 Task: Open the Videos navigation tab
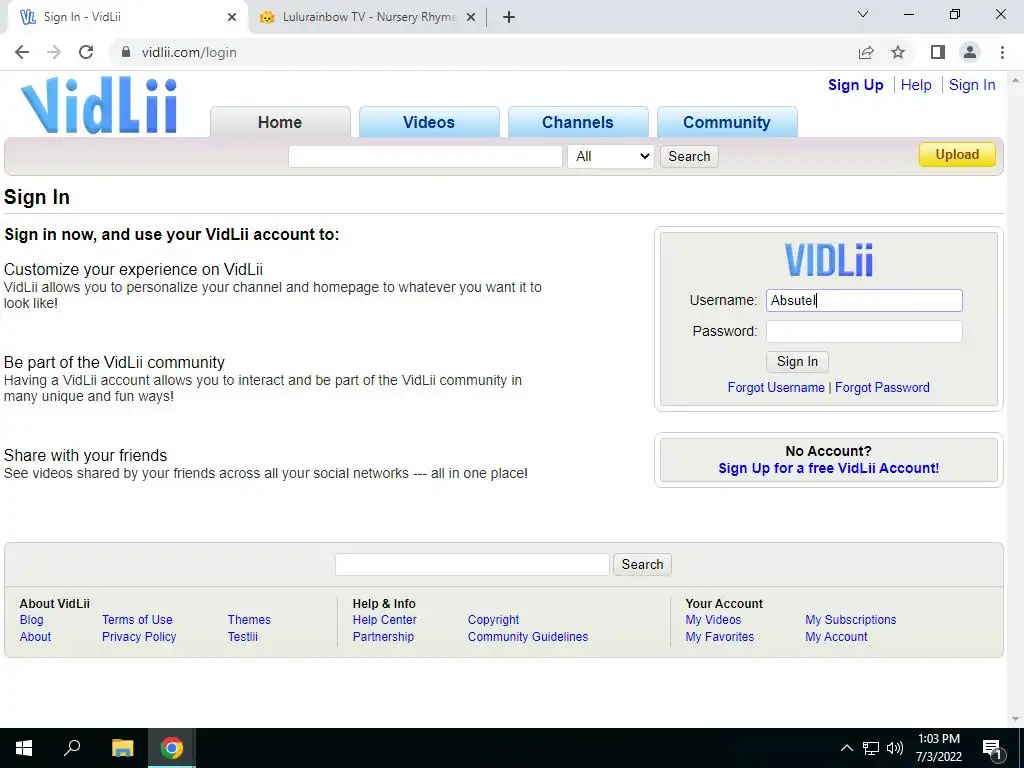tap(429, 122)
